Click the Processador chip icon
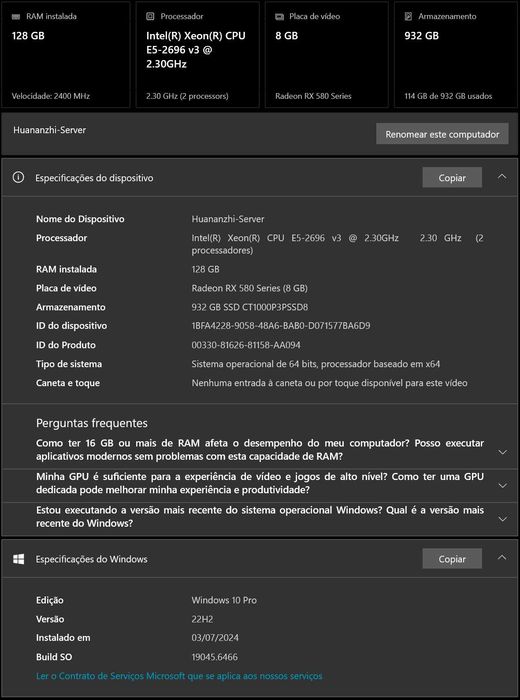The image size is (520, 700). click(x=150, y=17)
